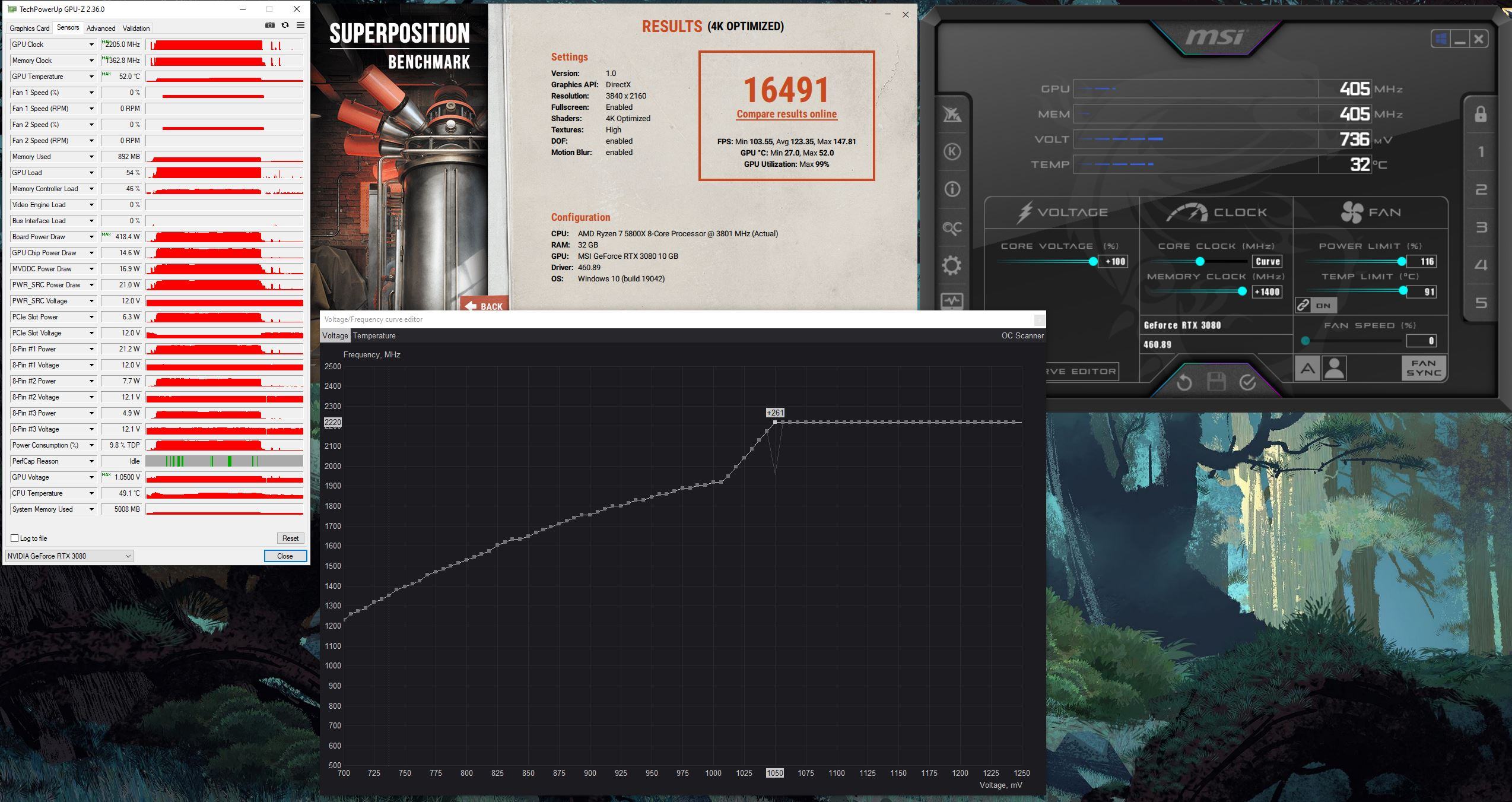
Task: Expand GPU Temperature sensor dropdown
Action: [91, 77]
